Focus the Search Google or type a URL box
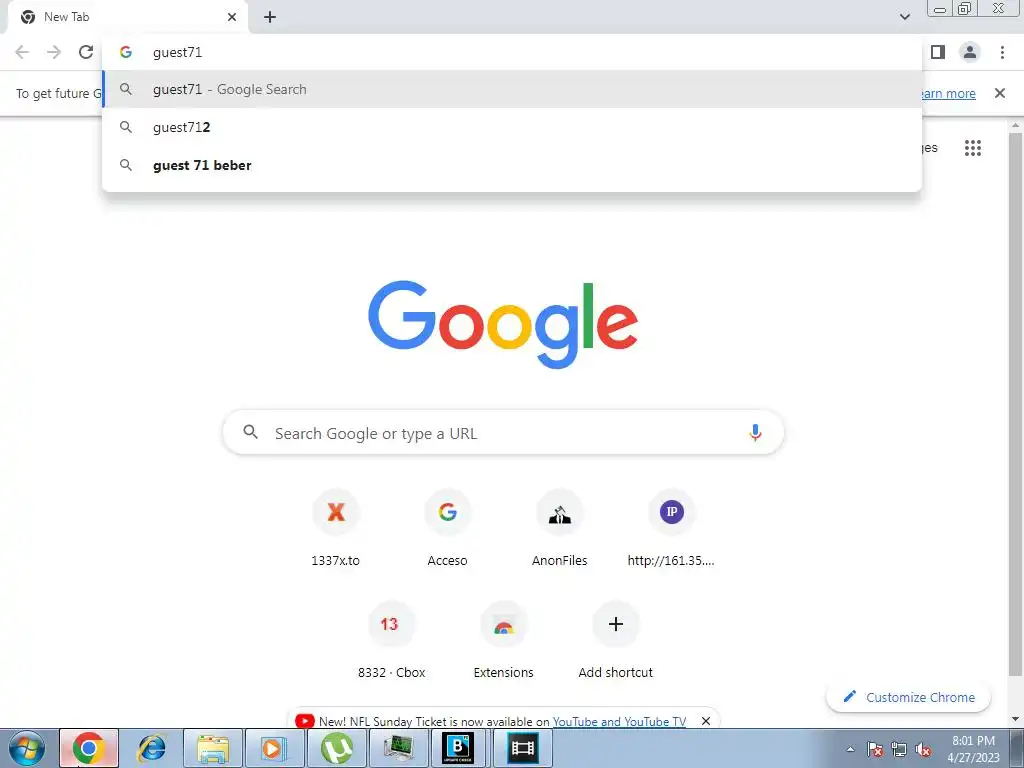 point(503,433)
